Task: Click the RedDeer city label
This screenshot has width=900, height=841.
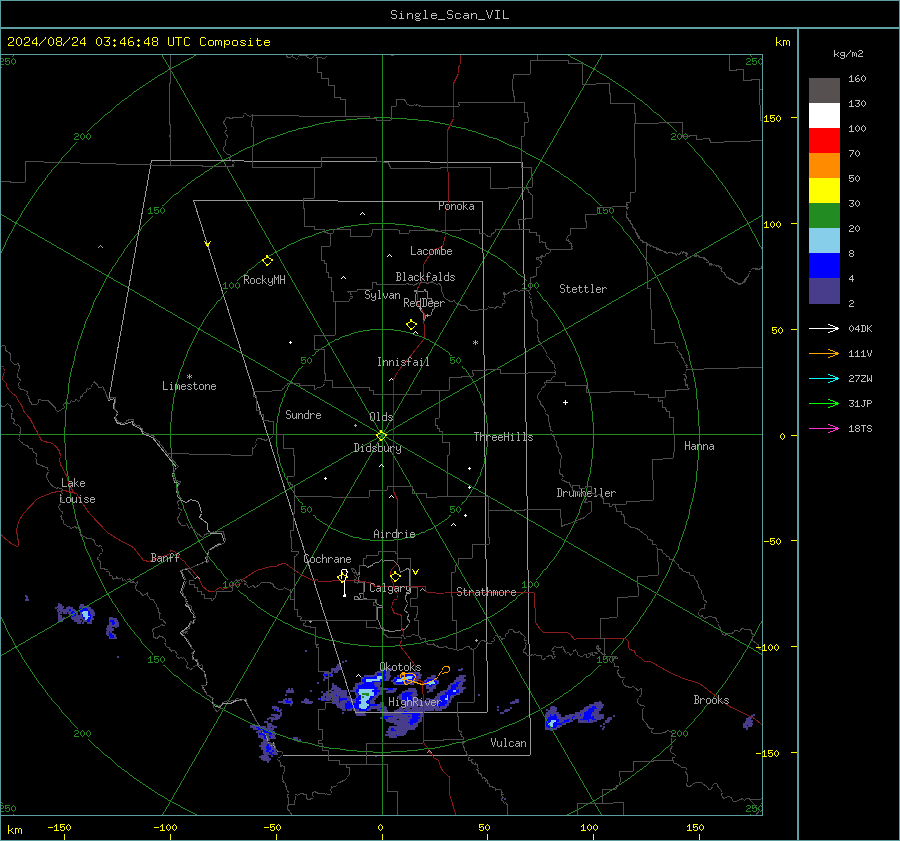Action: point(424,303)
